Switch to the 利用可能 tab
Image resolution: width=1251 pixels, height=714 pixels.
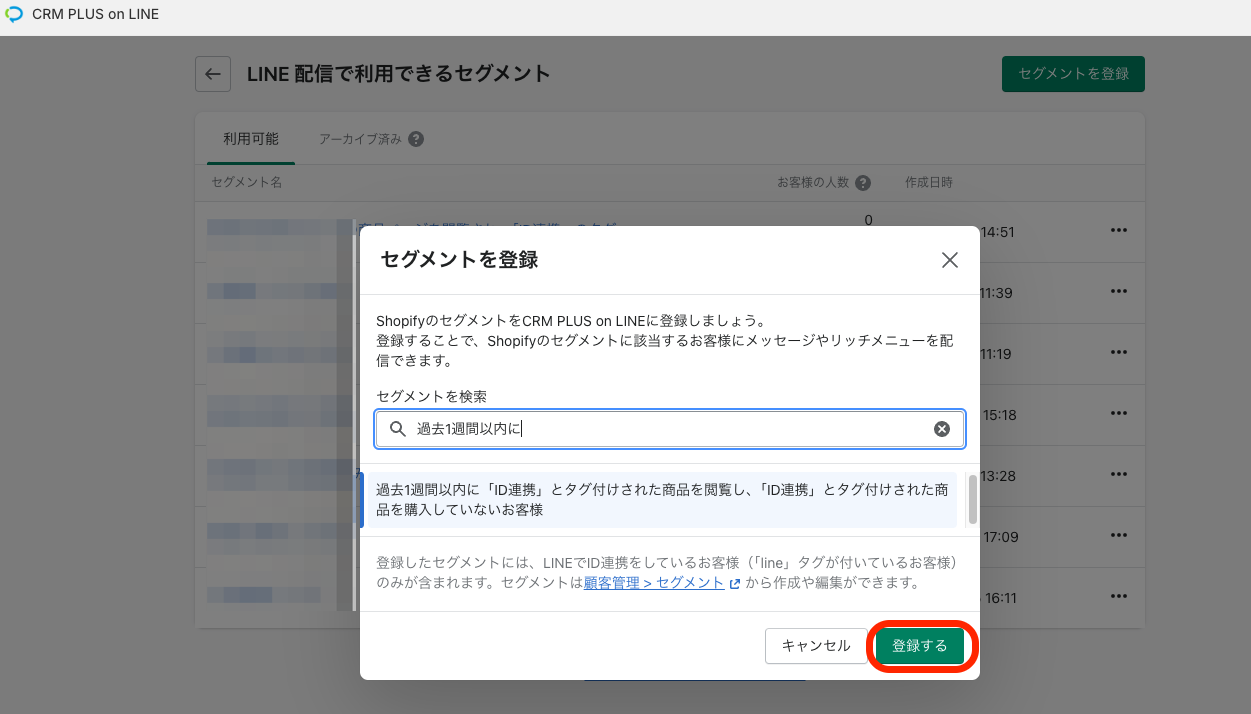tap(251, 139)
